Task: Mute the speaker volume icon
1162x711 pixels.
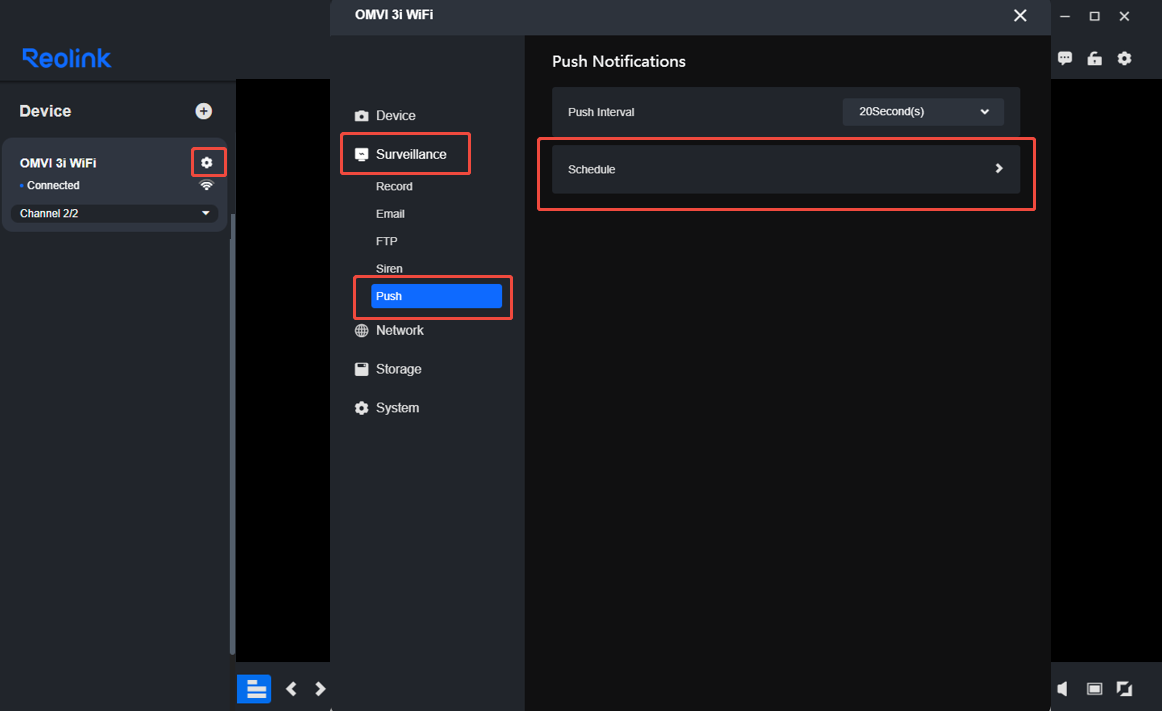Action: click(1063, 689)
